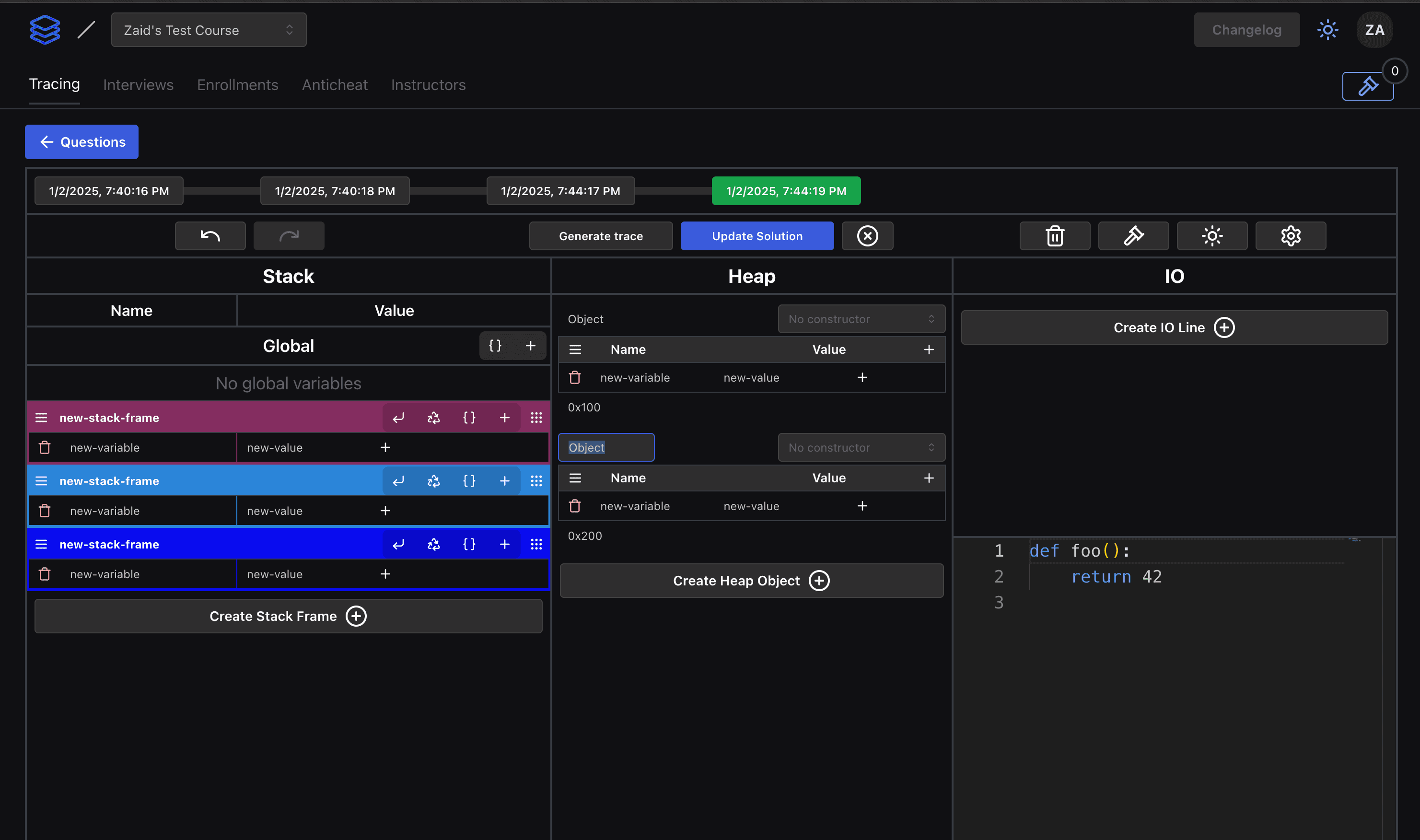
Task: Select the Interviews tab
Action: pos(138,85)
